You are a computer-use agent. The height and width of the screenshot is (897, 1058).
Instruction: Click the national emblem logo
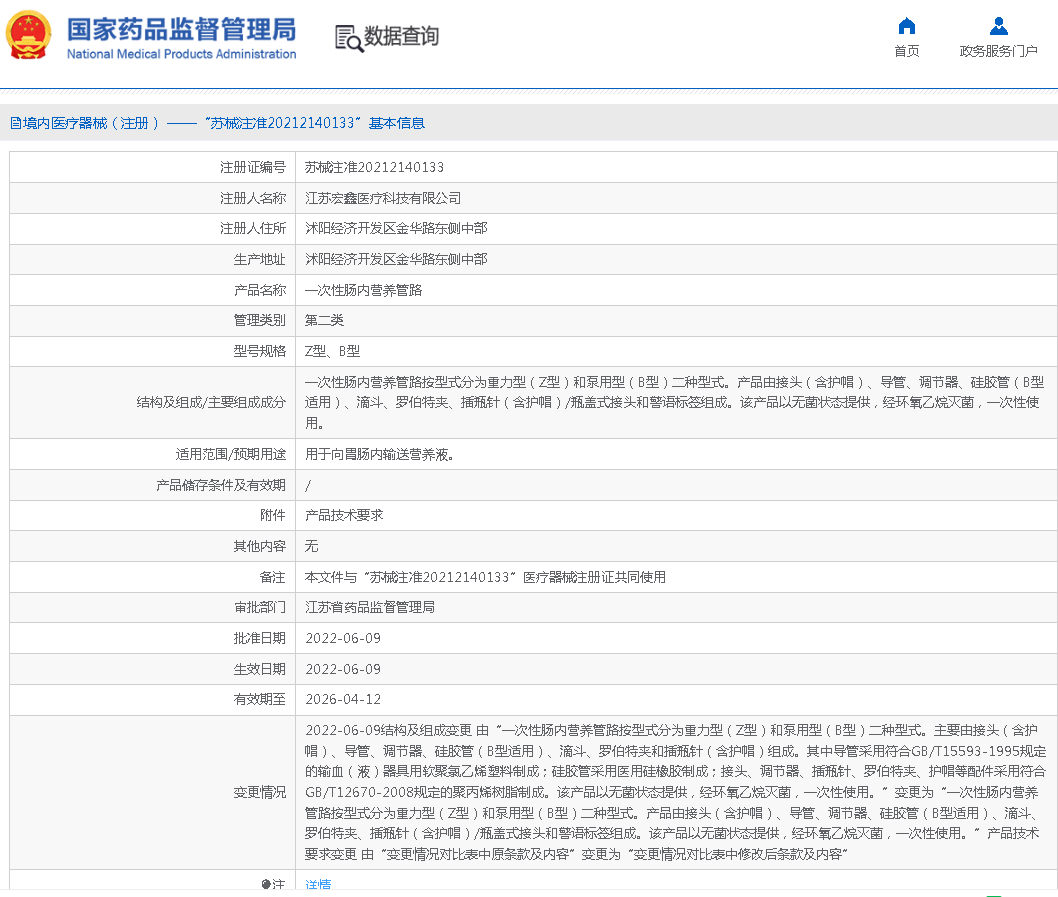tap(30, 36)
